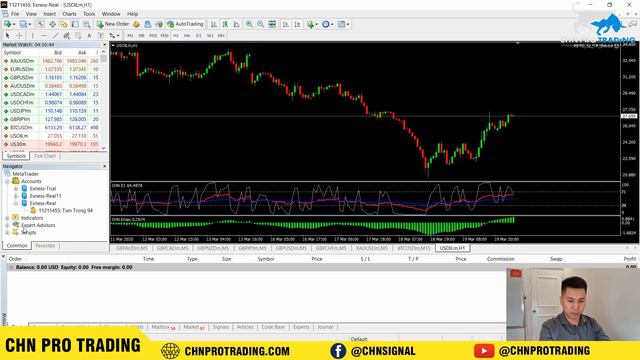Expand the Indicators tree node
Viewport: 640px width, 360px height.
7,218
